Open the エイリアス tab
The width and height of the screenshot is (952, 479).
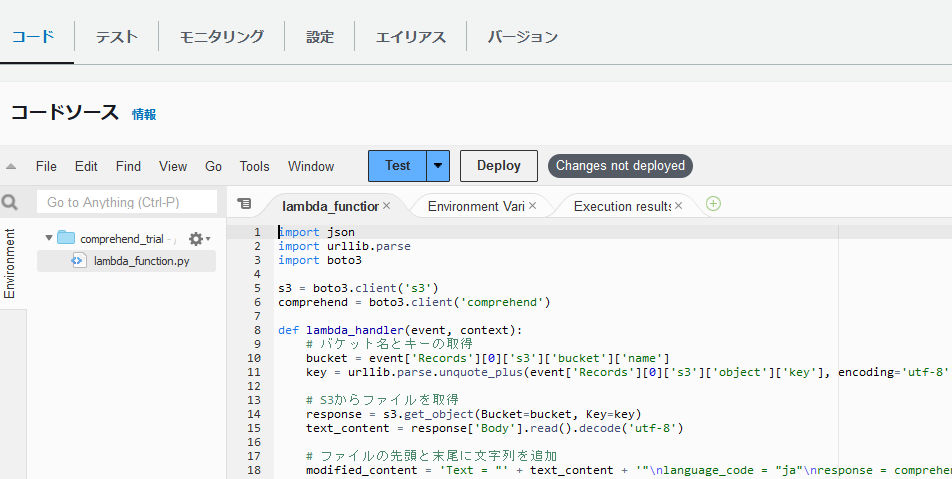(x=410, y=37)
